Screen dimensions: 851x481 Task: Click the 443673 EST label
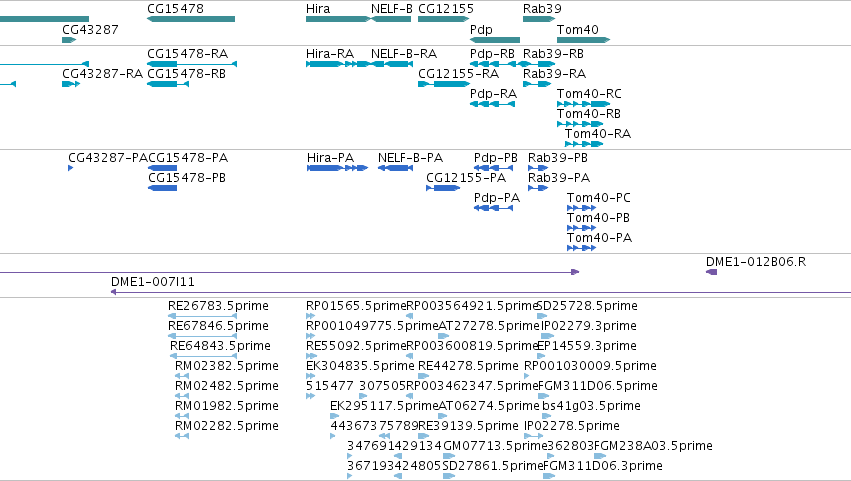point(353,426)
